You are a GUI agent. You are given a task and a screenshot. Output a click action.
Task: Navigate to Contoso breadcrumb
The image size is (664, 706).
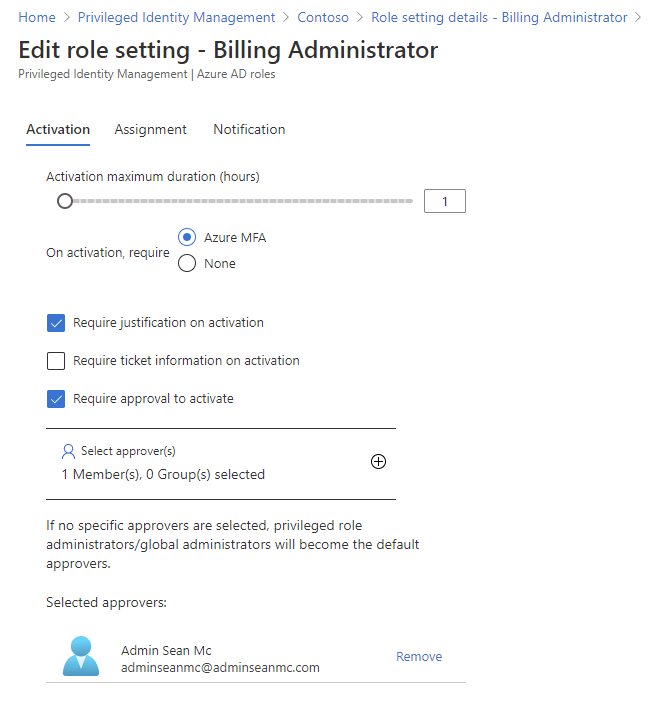point(323,17)
